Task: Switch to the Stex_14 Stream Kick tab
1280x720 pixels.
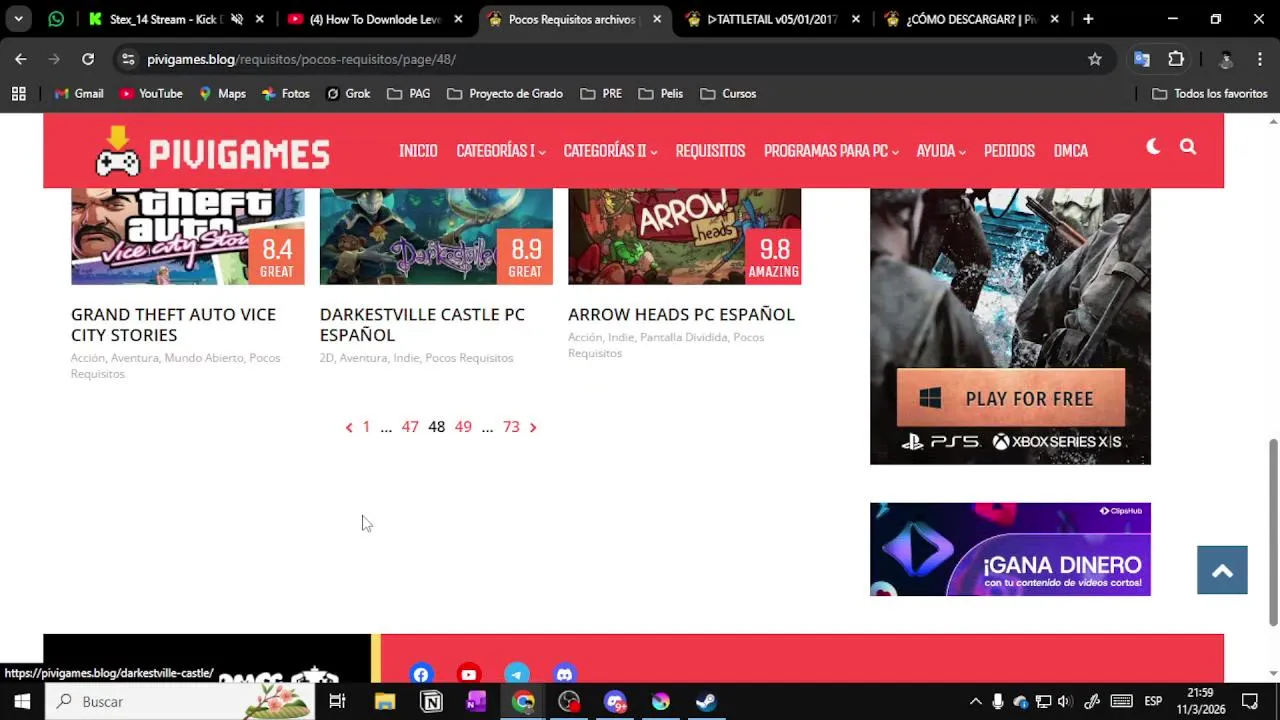Action: point(165,19)
